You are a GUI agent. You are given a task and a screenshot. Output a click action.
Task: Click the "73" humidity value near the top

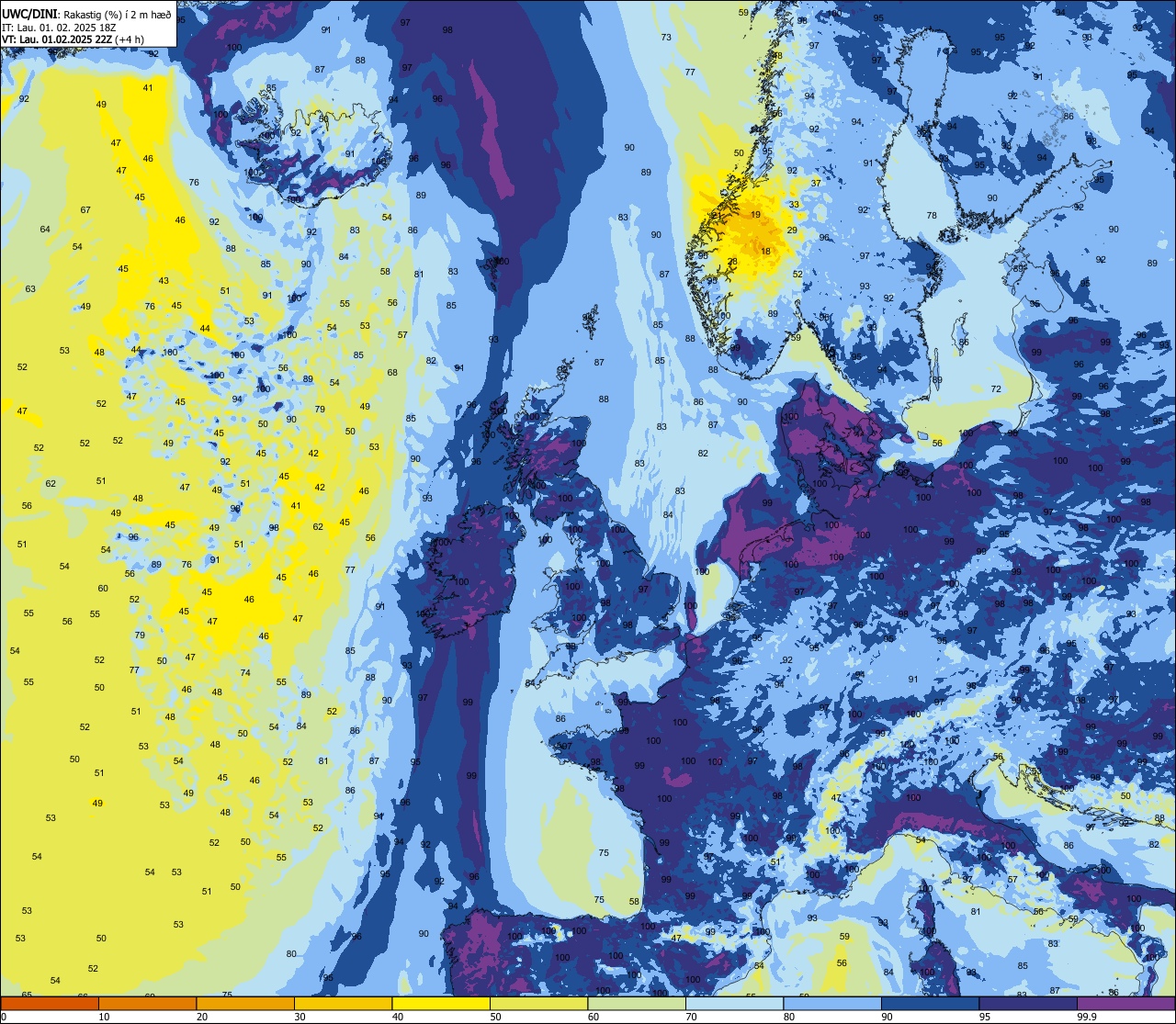666,38
